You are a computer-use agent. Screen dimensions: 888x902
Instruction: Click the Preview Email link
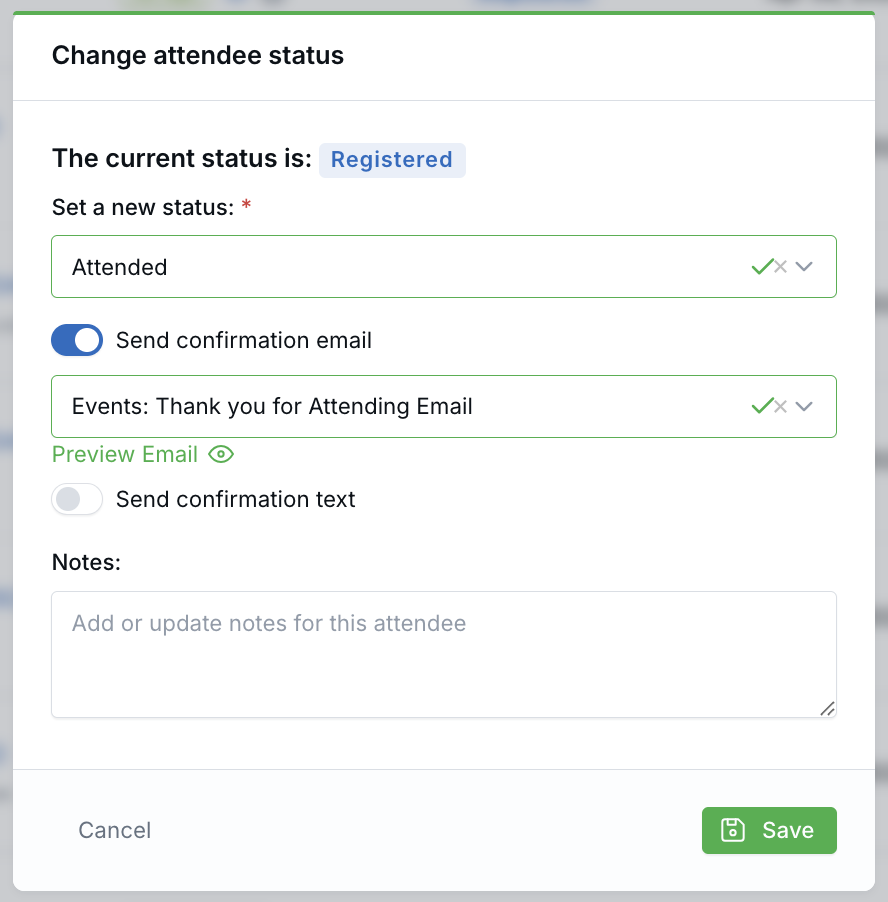(x=124, y=454)
